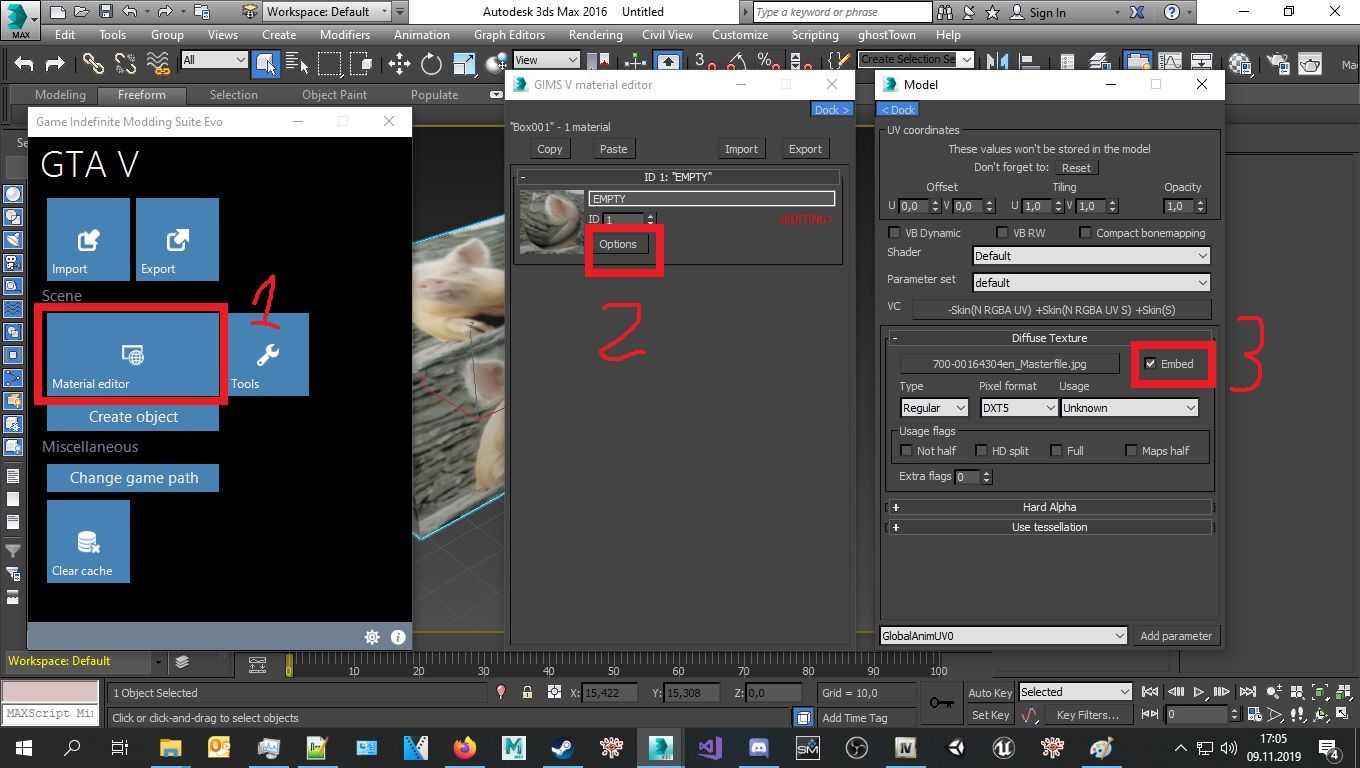
Task: Select the Rotate tool in main toolbar
Action: tap(431, 64)
